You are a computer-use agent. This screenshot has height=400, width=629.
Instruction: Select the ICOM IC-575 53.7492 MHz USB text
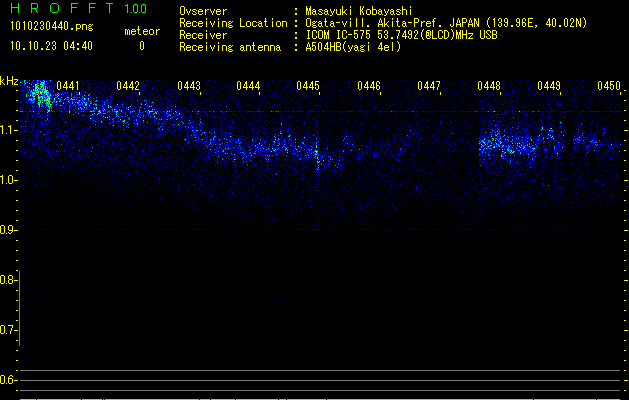pyautogui.click(x=401, y=35)
